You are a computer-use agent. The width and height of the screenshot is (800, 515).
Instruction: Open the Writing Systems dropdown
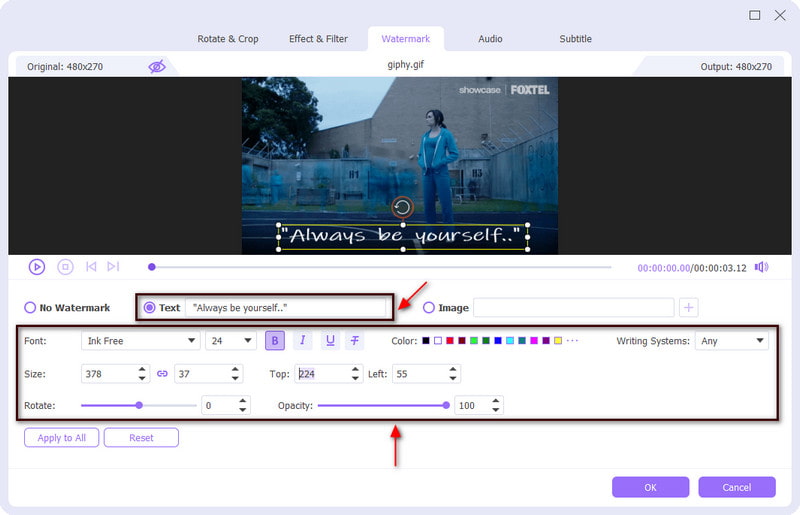coord(732,340)
